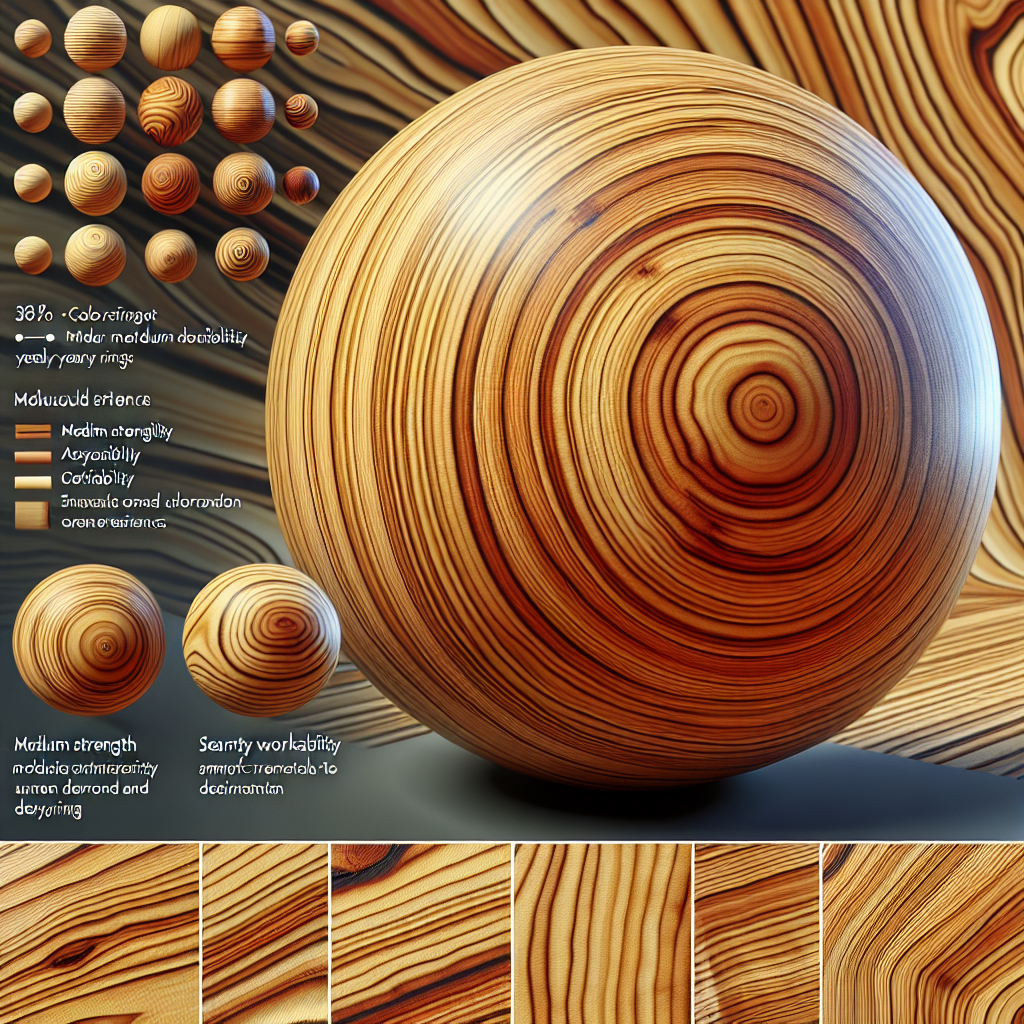Click the bottom wood strip with dark knot eye
Screen dimensions: 1024x1024
pyautogui.click(x=99, y=933)
